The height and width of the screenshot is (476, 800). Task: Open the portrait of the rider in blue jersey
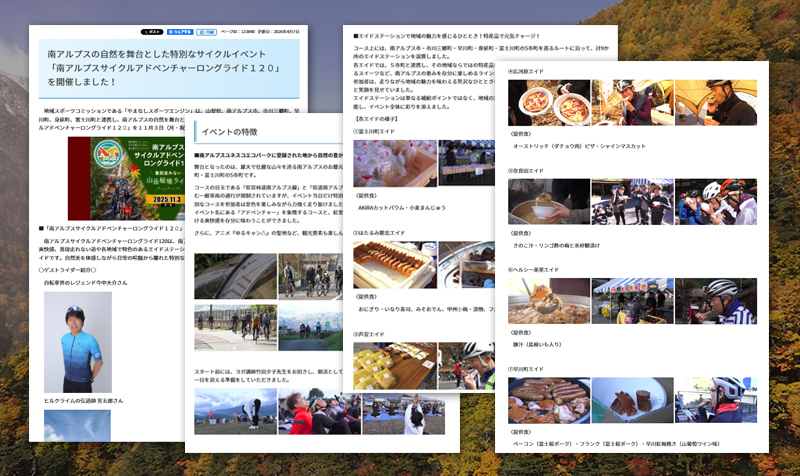pos(78,342)
